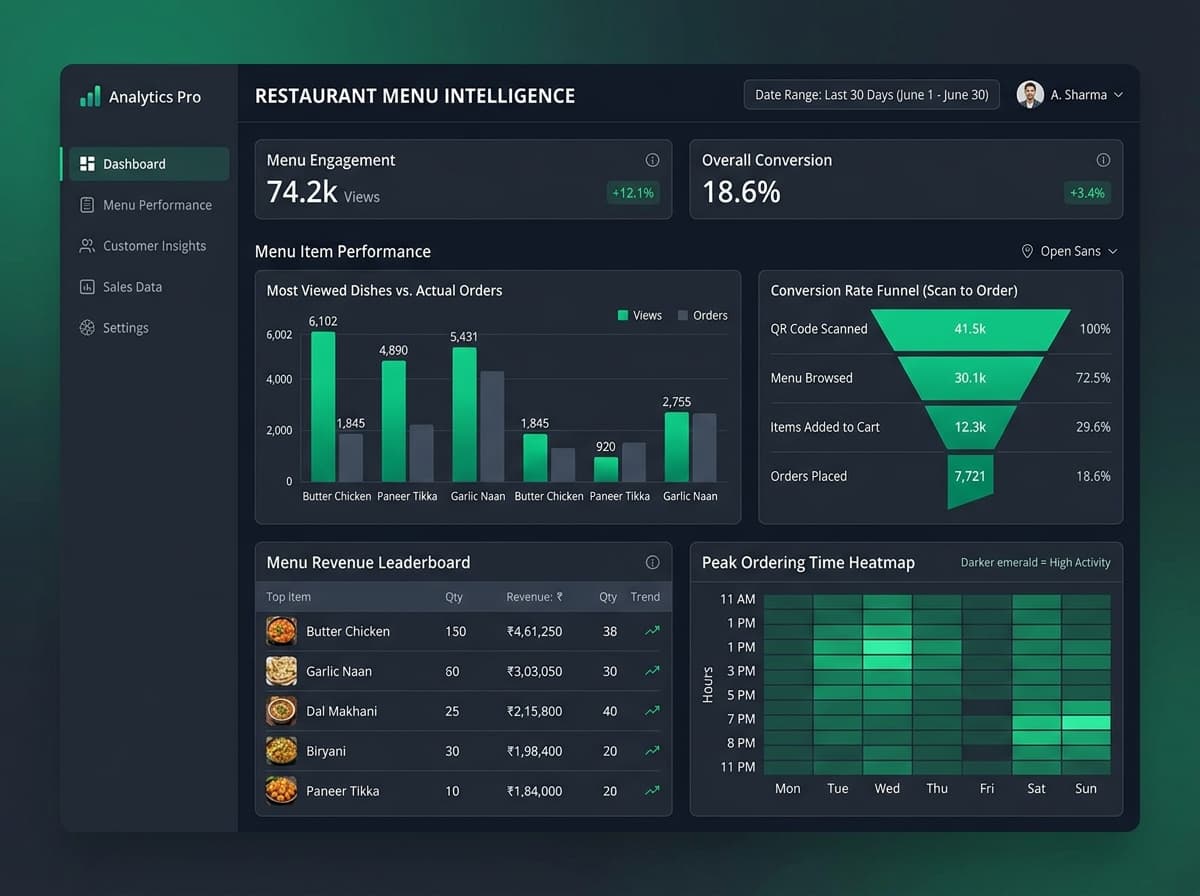Click the +12.1% change badge
1200x896 pixels.
pyautogui.click(x=633, y=193)
